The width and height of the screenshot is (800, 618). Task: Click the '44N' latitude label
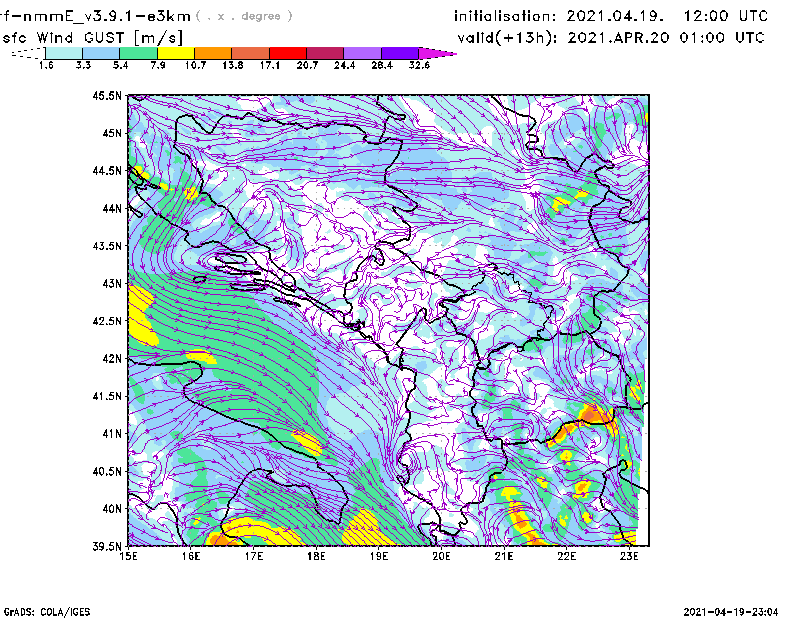tap(112, 208)
